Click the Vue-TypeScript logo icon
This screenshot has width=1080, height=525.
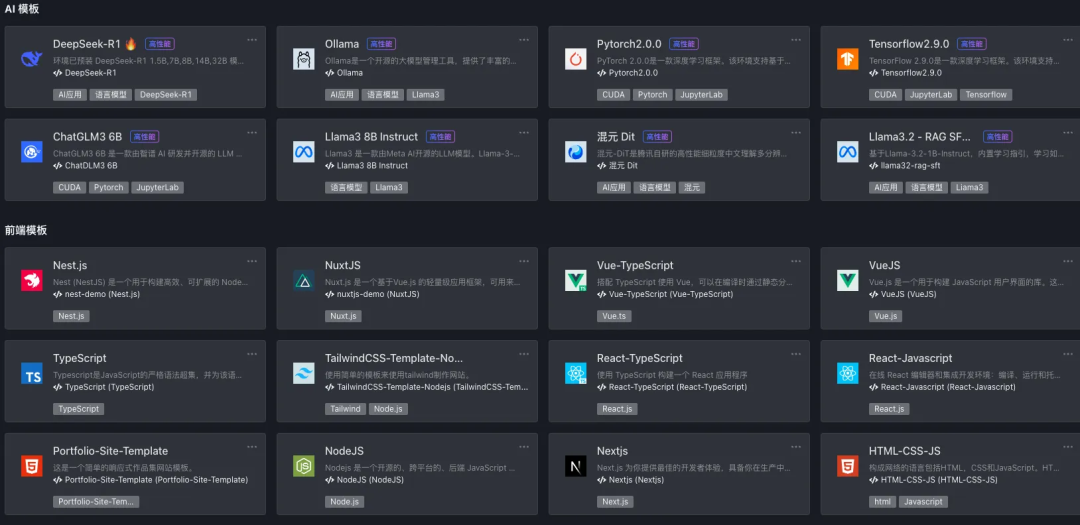pyautogui.click(x=576, y=280)
